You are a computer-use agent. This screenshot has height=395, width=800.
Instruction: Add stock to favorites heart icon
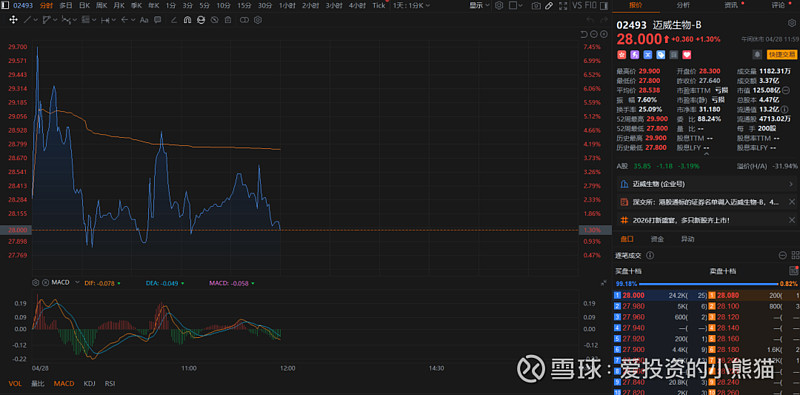click(687, 54)
